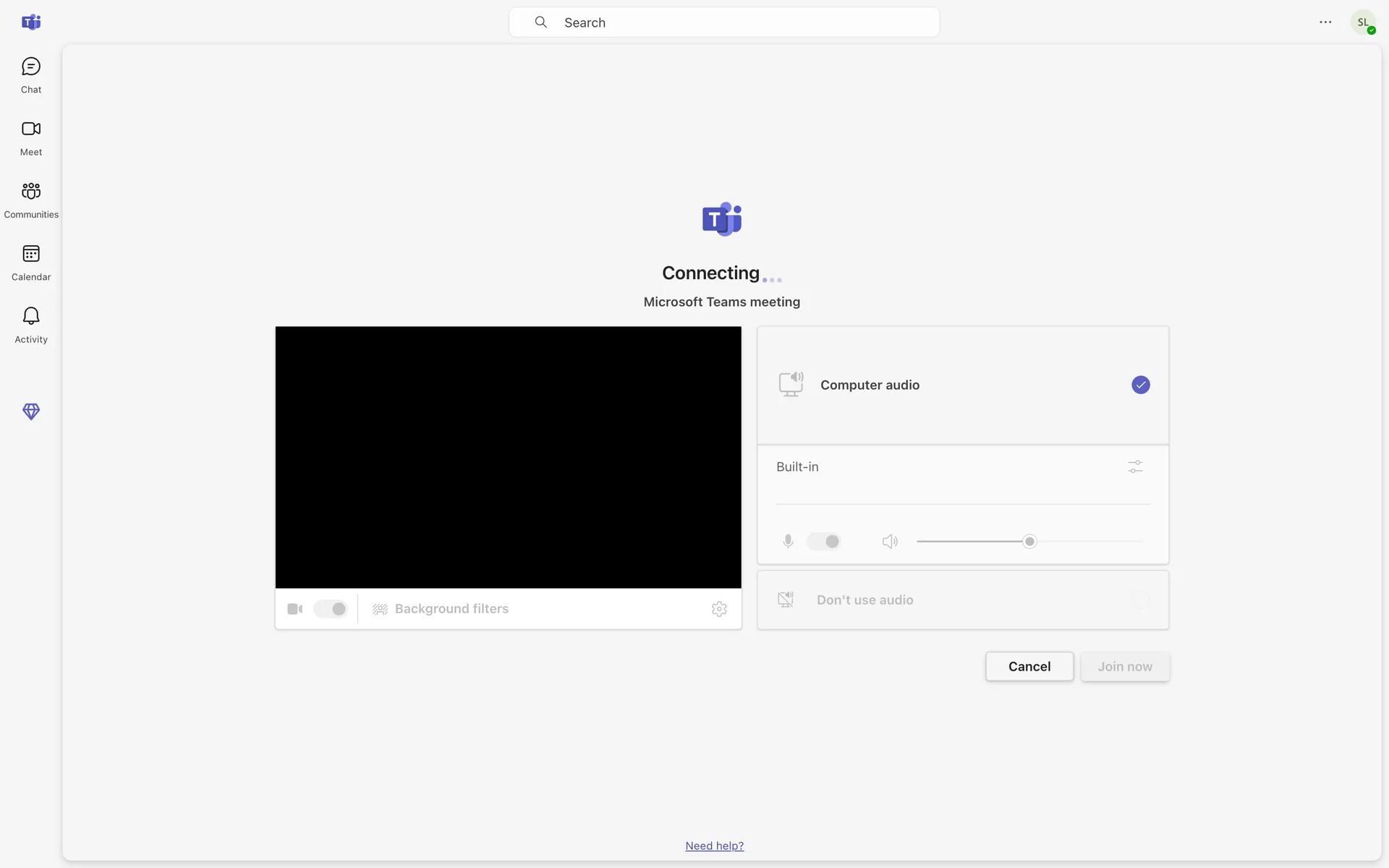Image resolution: width=1389 pixels, height=868 pixels.
Task: Toggle the camera switch
Action: tap(331, 609)
